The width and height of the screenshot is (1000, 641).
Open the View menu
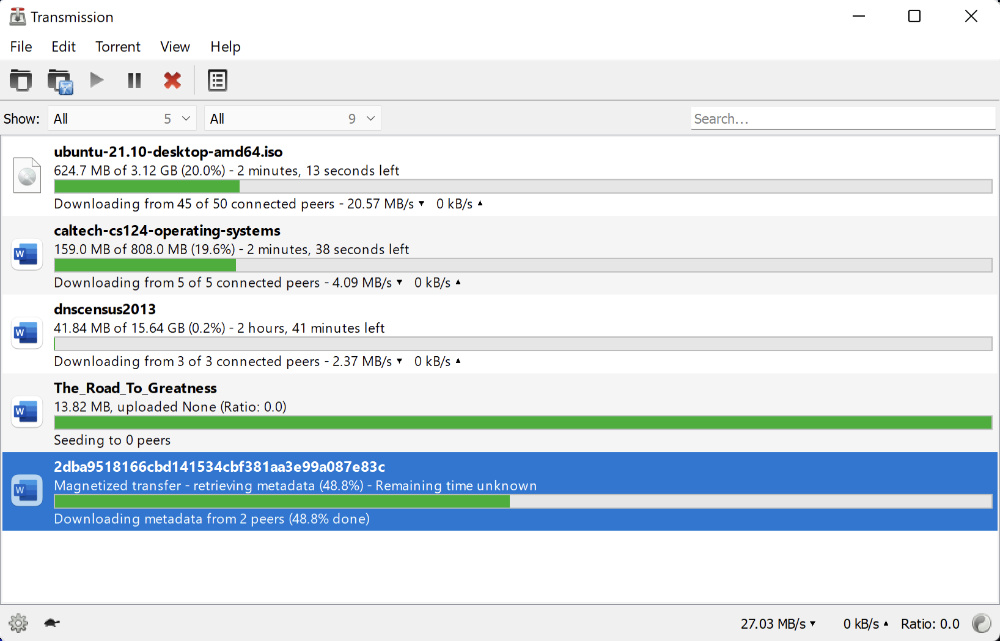click(x=174, y=47)
